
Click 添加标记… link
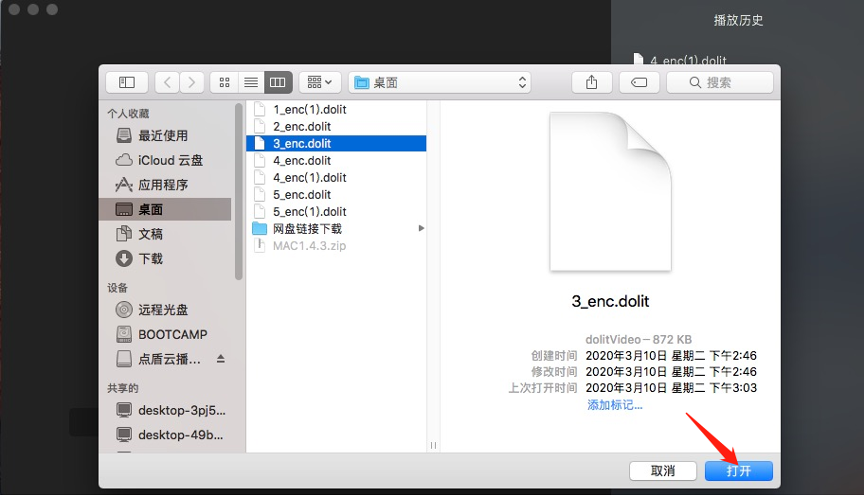[x=614, y=405]
